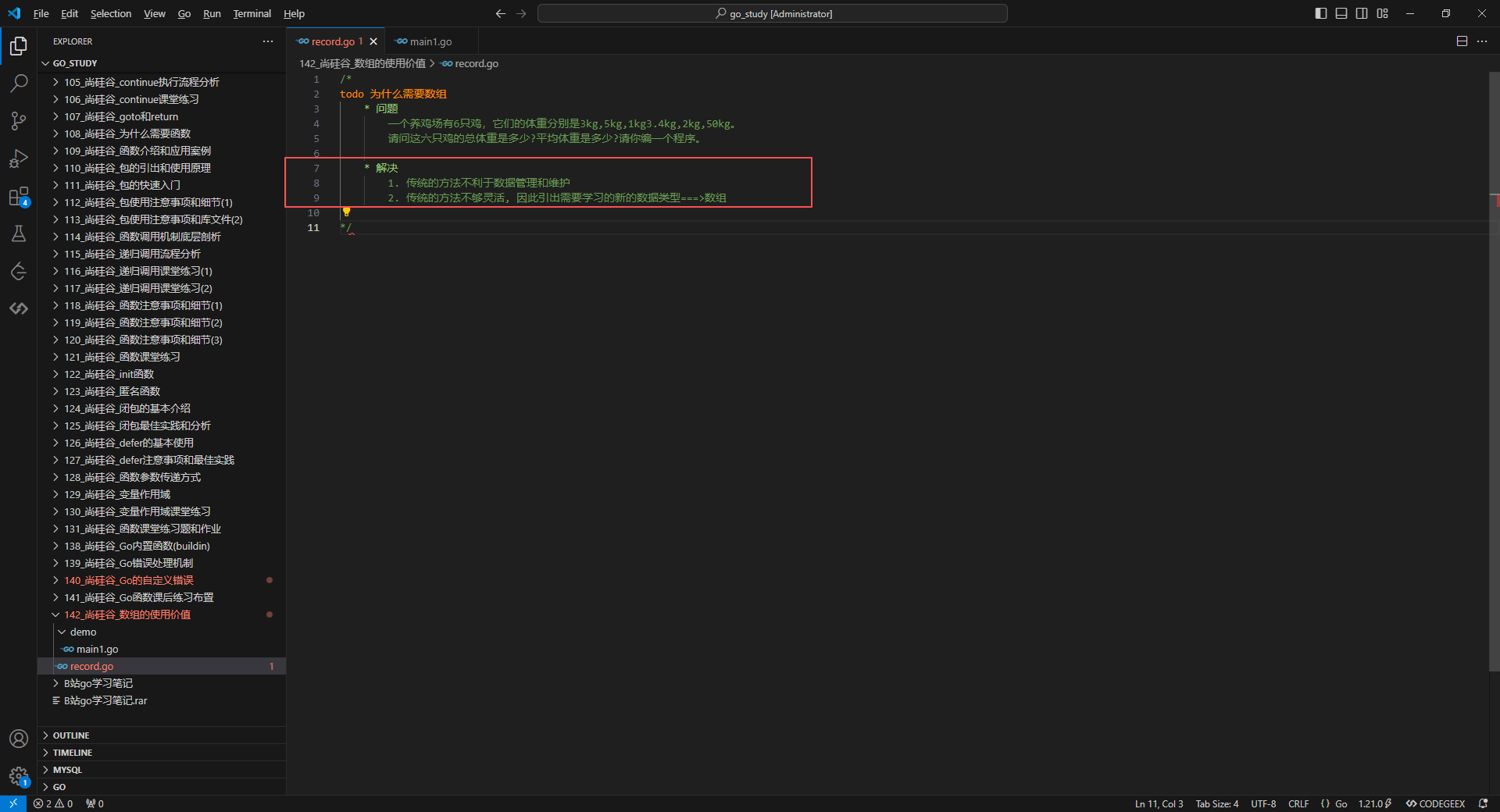Click the remote window indicator in the status bar
The height and width of the screenshot is (812, 1500).
[13, 803]
